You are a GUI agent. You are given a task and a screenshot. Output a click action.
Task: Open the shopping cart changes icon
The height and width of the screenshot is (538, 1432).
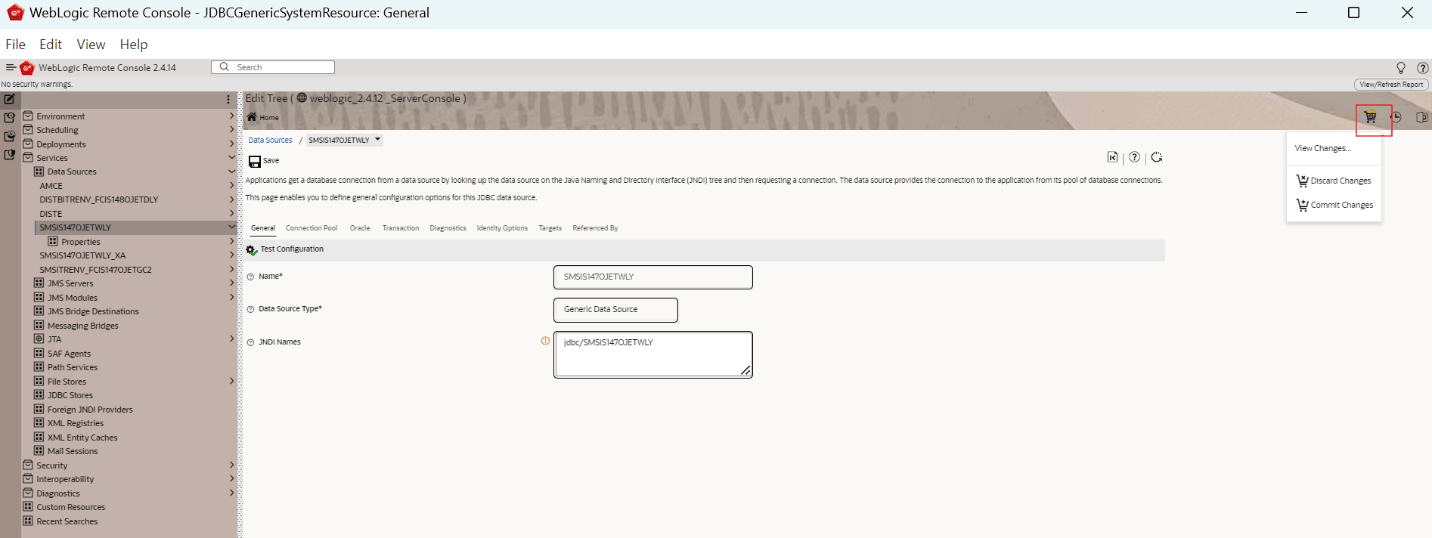click(1371, 117)
